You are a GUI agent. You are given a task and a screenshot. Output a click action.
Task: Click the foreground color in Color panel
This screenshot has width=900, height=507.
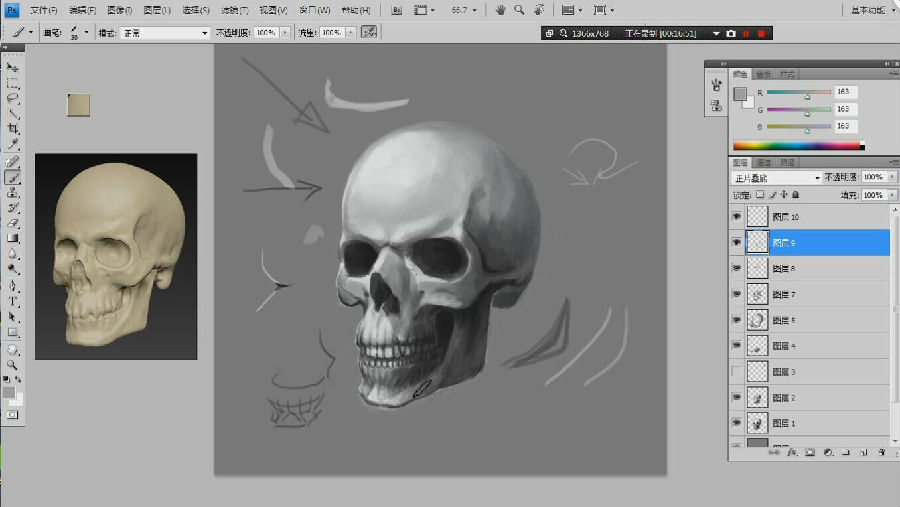(740, 94)
